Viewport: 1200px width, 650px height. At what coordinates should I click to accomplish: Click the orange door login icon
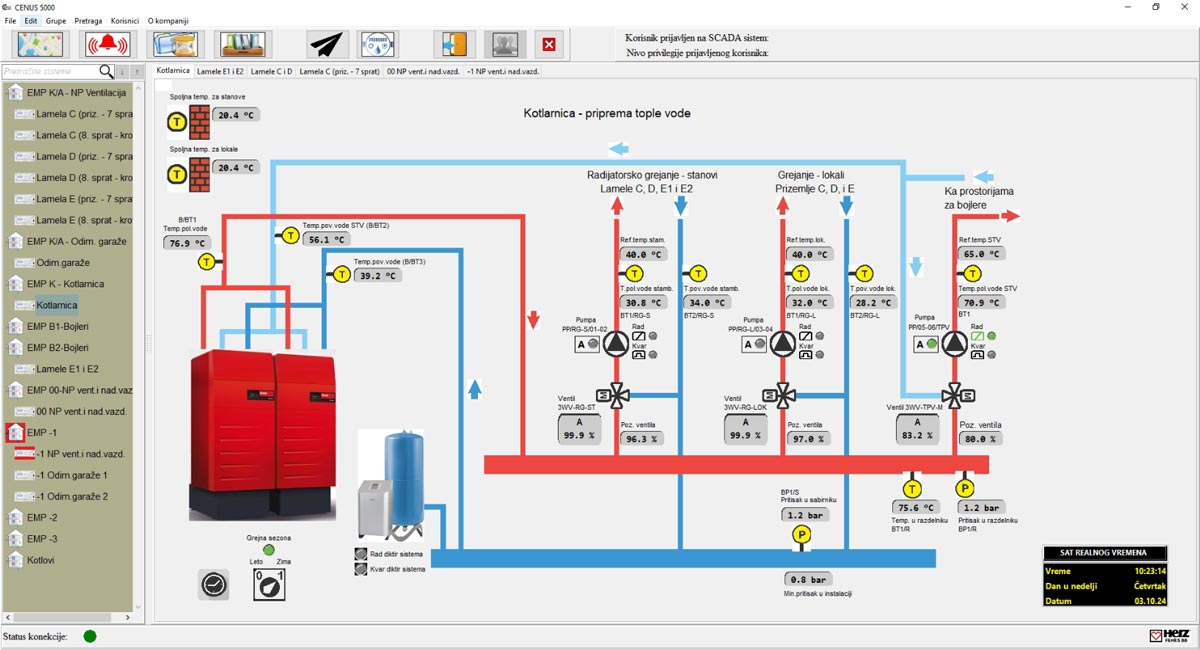(455, 44)
